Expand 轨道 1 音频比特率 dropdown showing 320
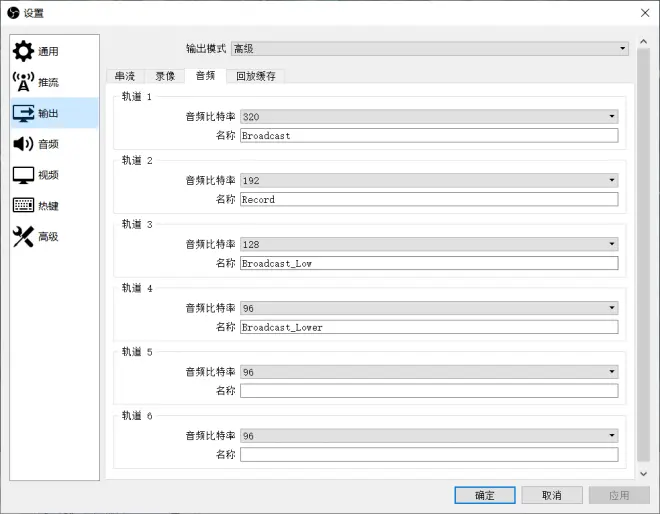 tap(429, 117)
